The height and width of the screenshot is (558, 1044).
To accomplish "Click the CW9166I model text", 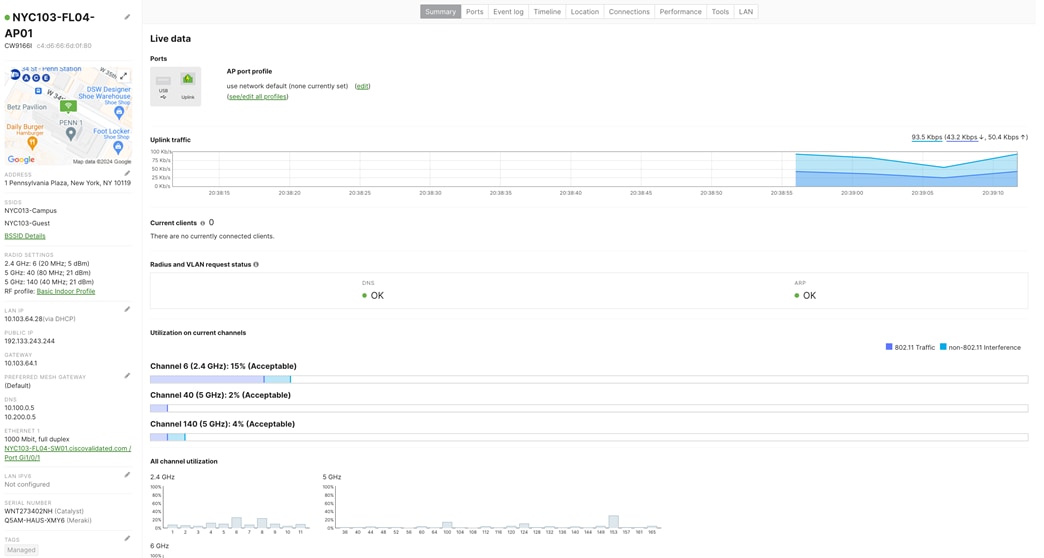I will click(18, 46).
